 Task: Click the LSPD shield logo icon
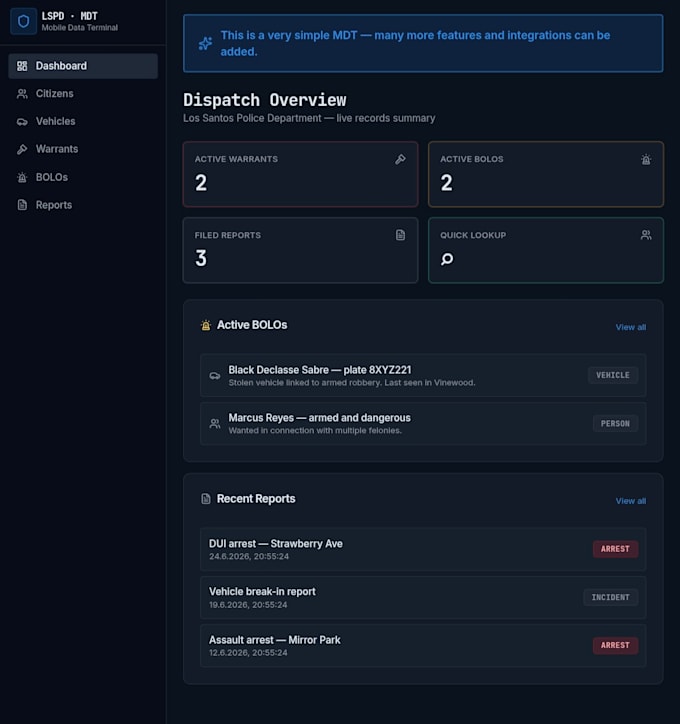(23, 21)
